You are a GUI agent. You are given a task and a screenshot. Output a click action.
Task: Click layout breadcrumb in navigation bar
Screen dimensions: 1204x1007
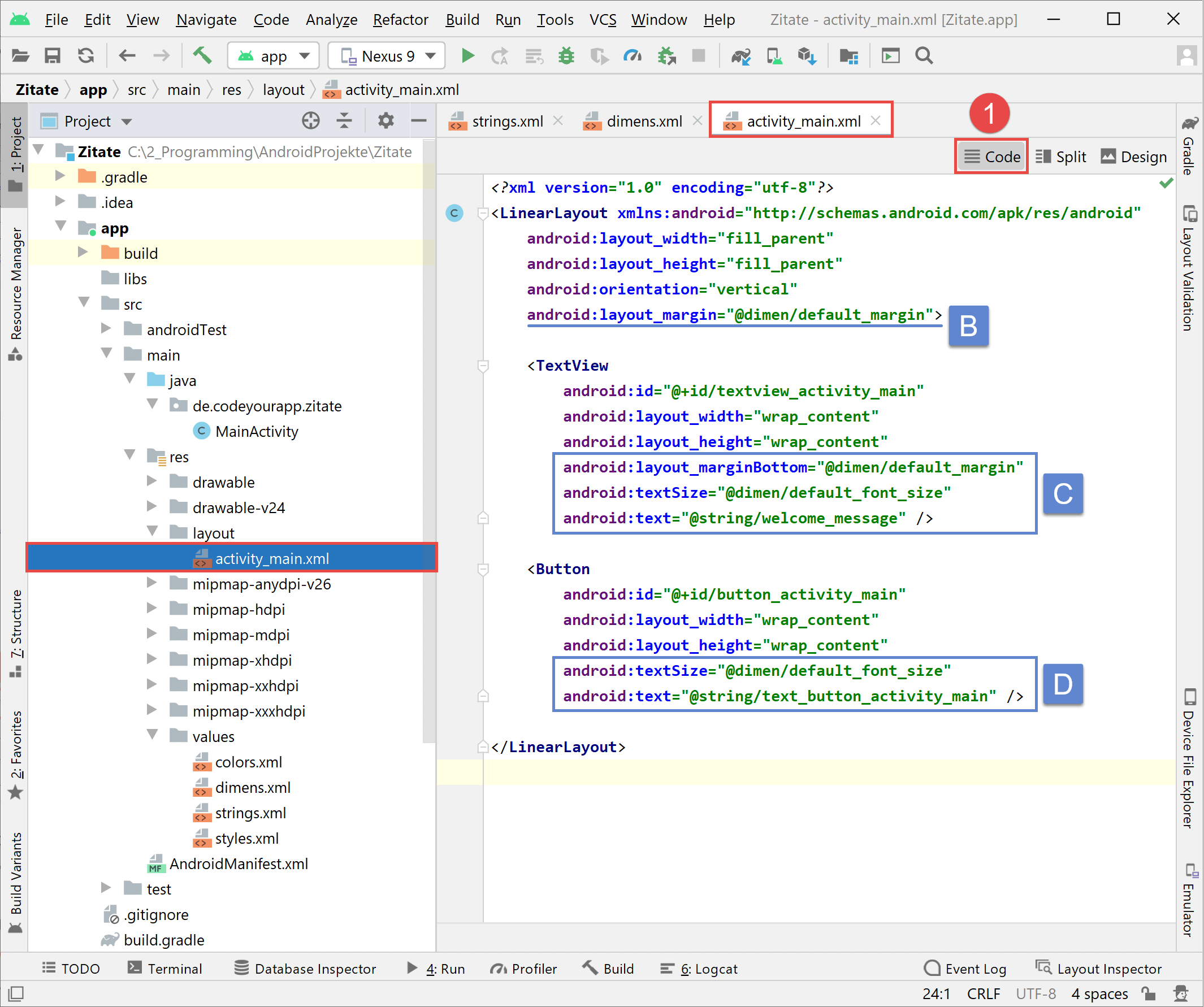(x=283, y=90)
